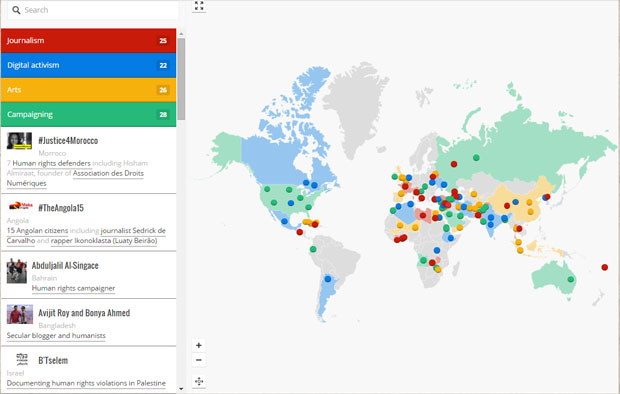Click the red marker in the Pacific Ocean

click(605, 267)
